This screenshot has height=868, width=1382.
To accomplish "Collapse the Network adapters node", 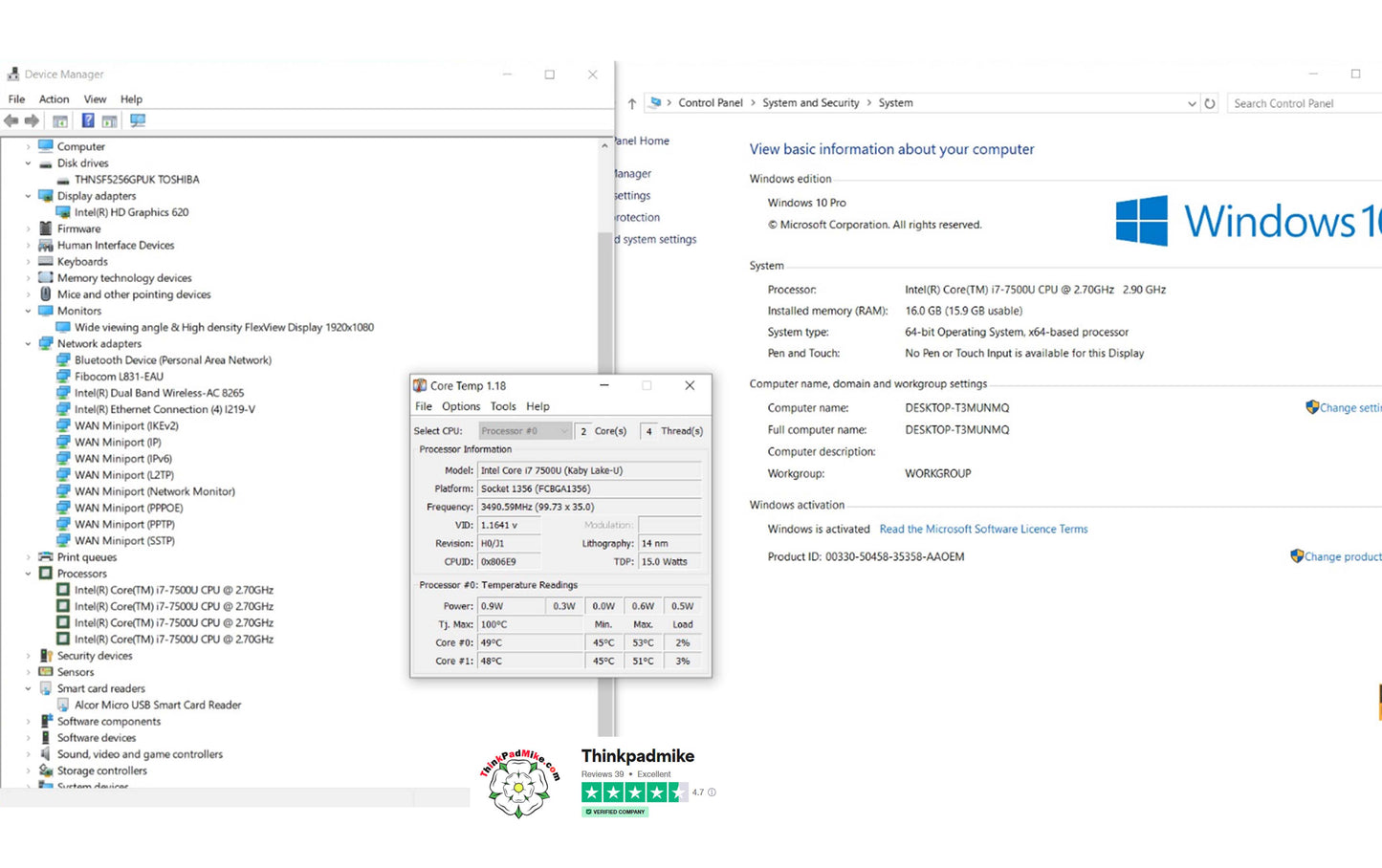I will click(x=28, y=344).
